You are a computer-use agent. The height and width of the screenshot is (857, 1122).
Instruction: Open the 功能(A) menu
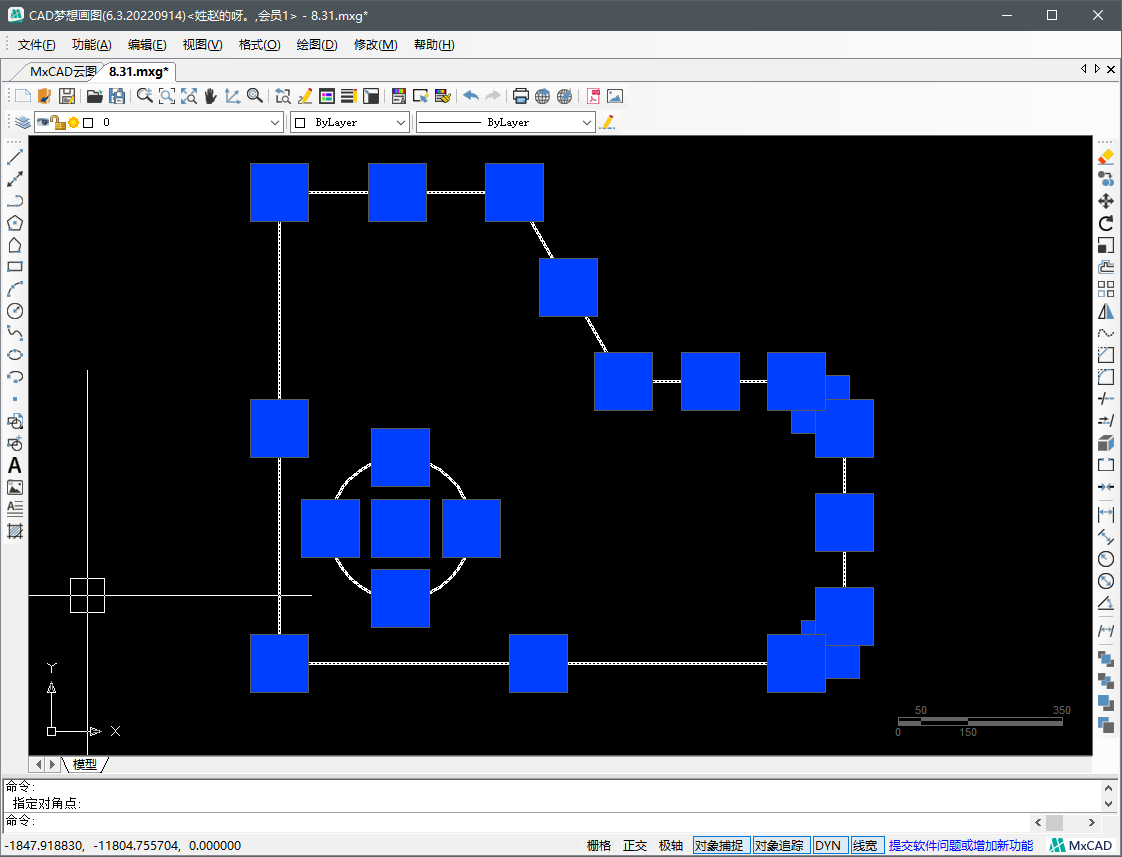point(92,44)
